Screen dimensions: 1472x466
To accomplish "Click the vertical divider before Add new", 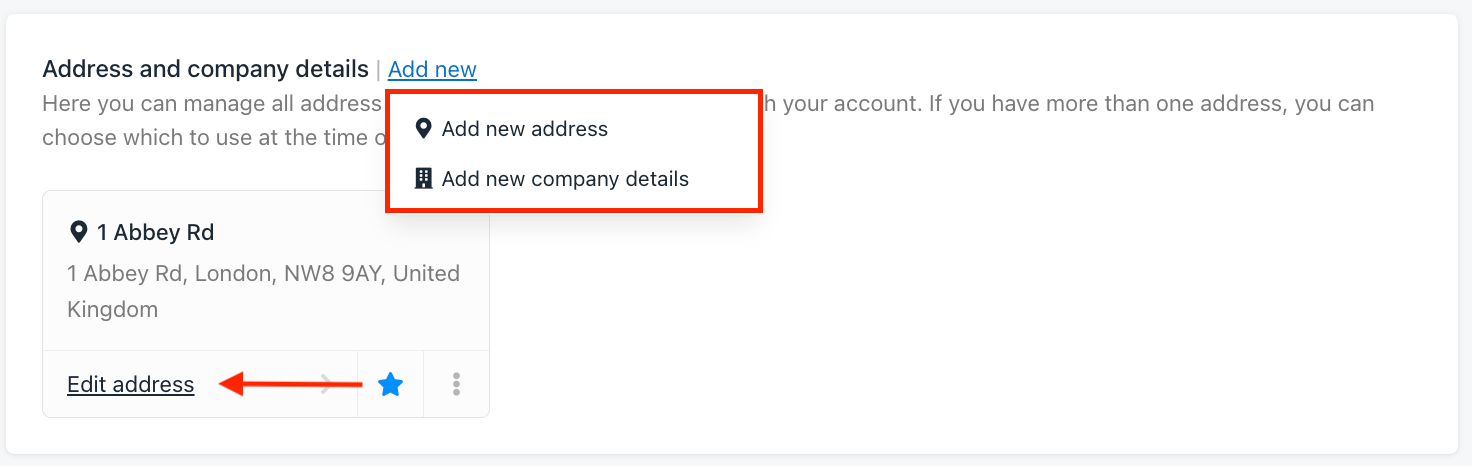I will tap(378, 70).
